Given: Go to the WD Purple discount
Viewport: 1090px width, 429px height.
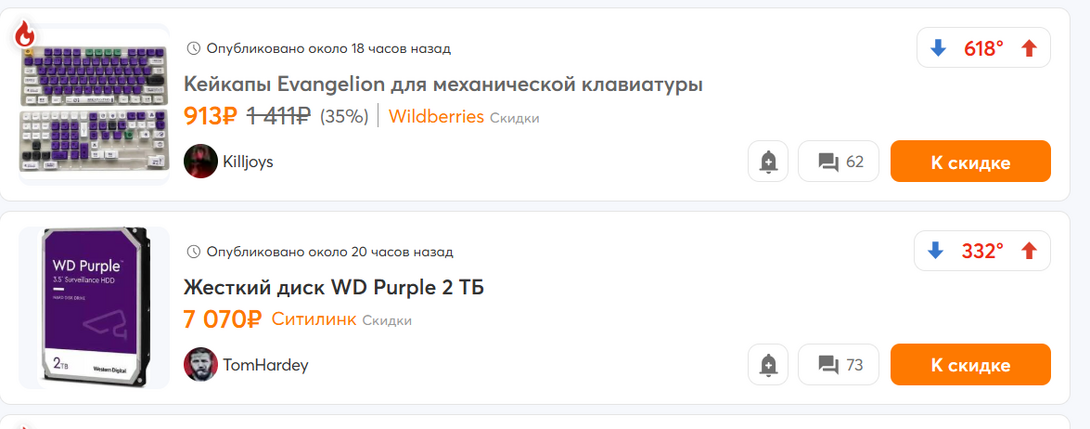Looking at the screenshot, I should tap(970, 365).
